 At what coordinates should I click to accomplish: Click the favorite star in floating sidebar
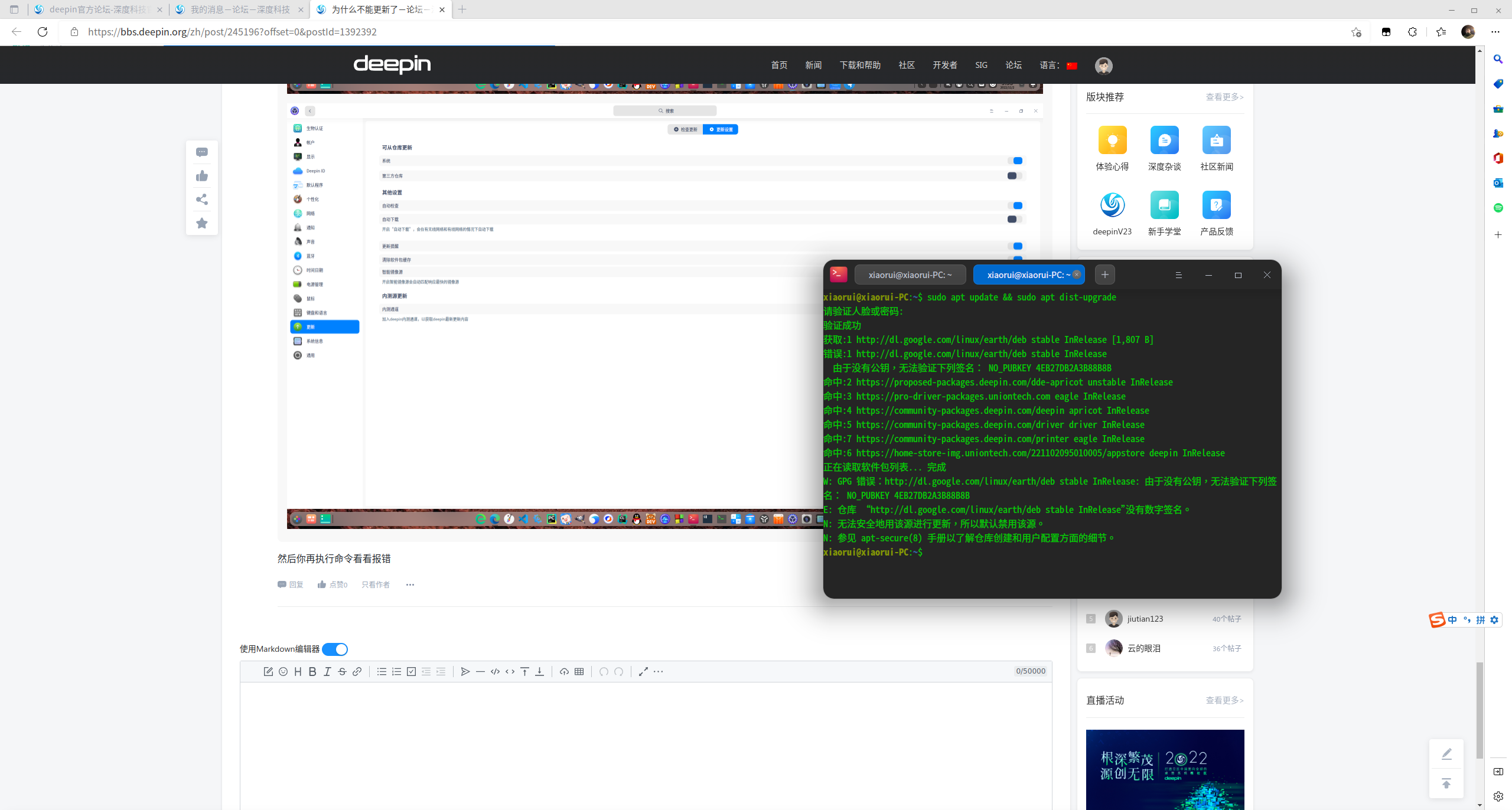coord(202,223)
